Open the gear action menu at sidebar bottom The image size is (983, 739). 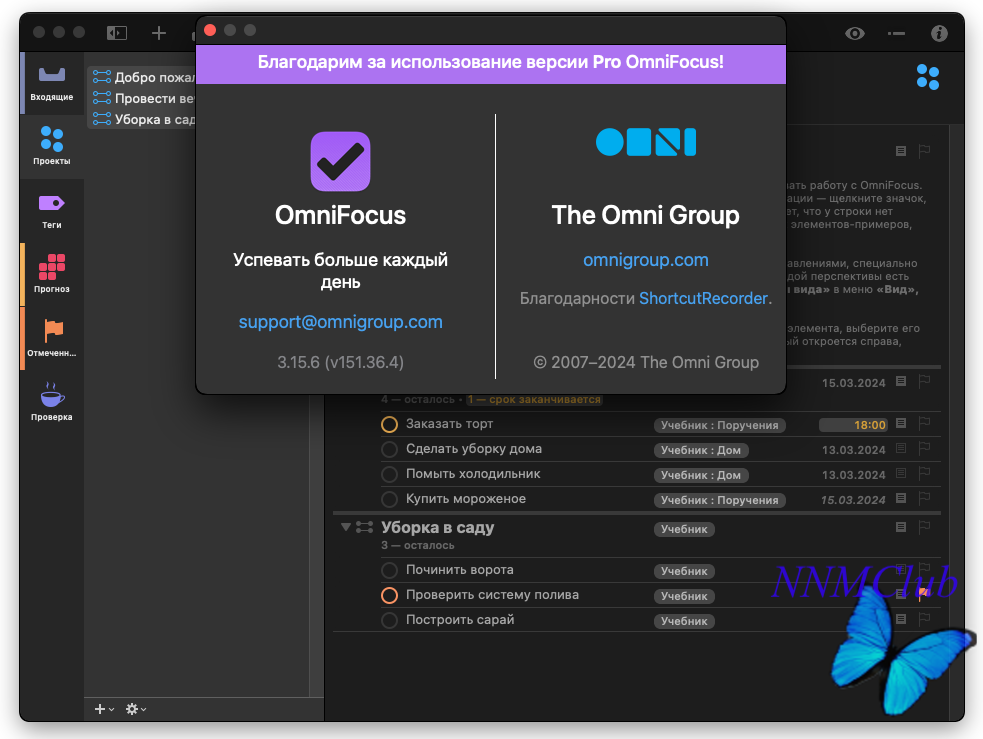point(135,709)
